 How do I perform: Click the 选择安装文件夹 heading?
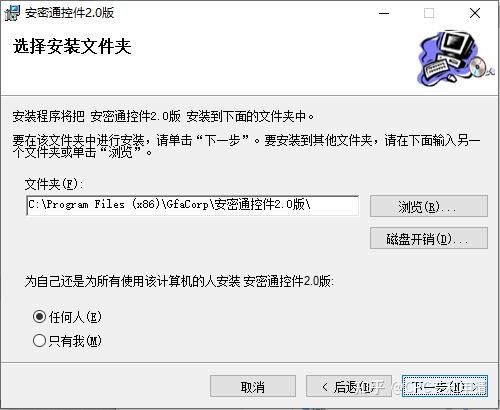[72, 46]
